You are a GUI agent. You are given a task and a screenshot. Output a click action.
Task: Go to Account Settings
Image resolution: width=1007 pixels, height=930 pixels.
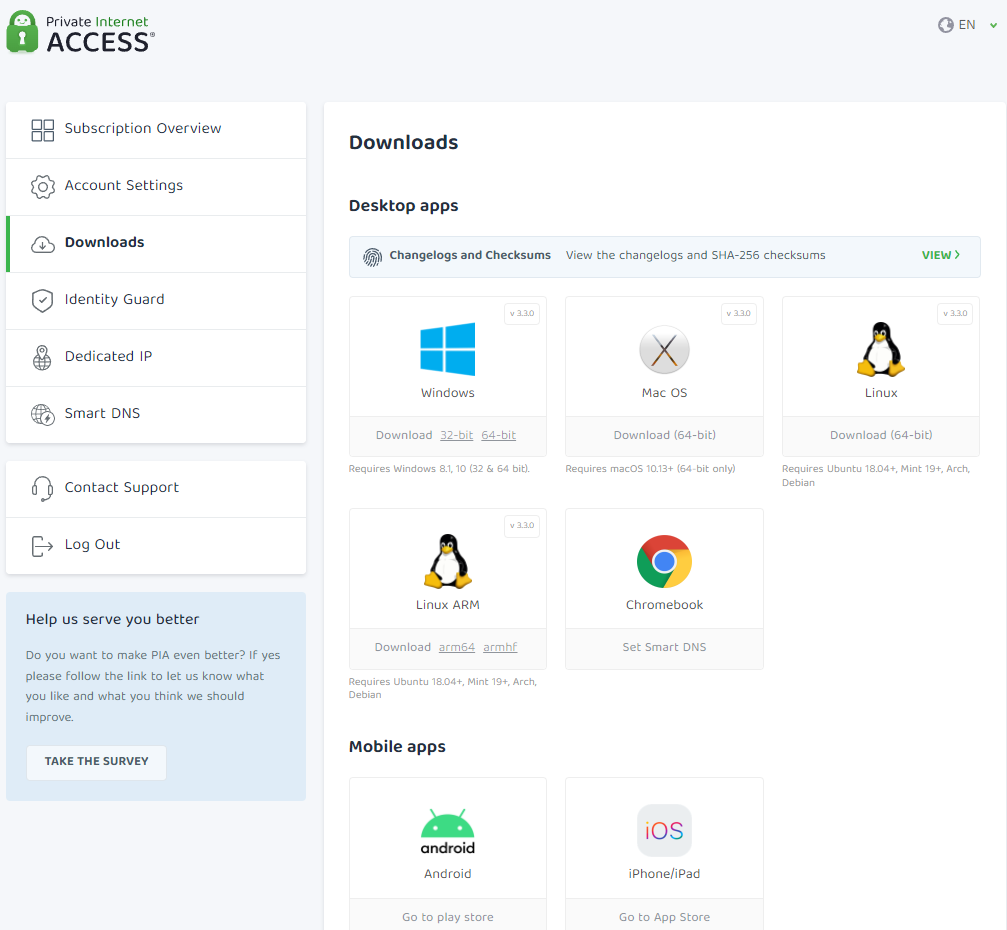click(x=124, y=186)
